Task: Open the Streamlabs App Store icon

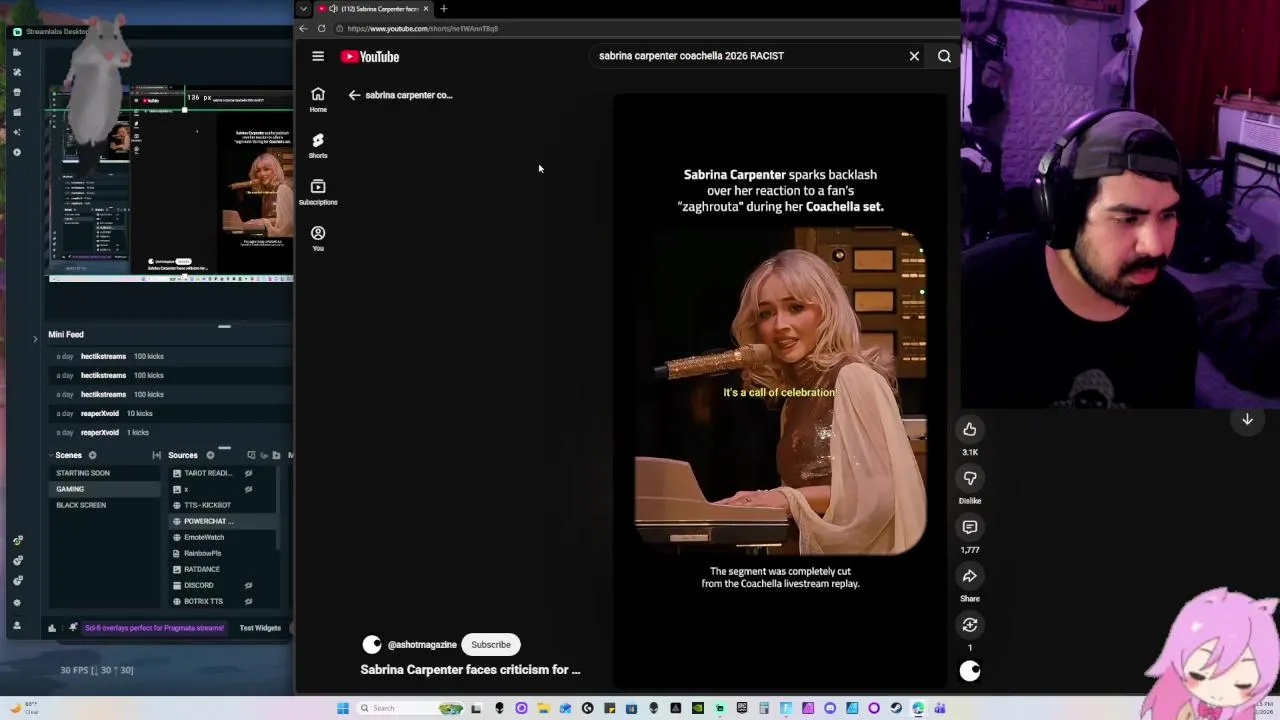Action: (x=17, y=92)
